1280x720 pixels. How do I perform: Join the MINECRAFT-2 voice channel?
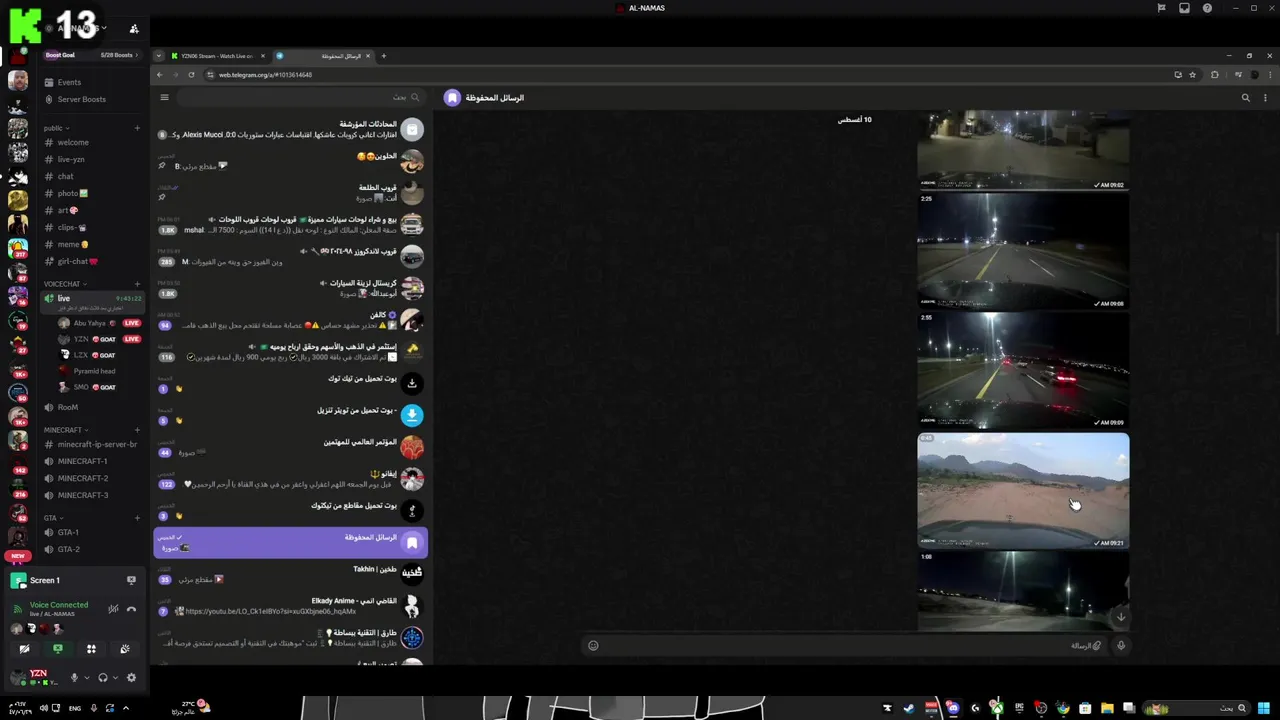click(x=82, y=478)
